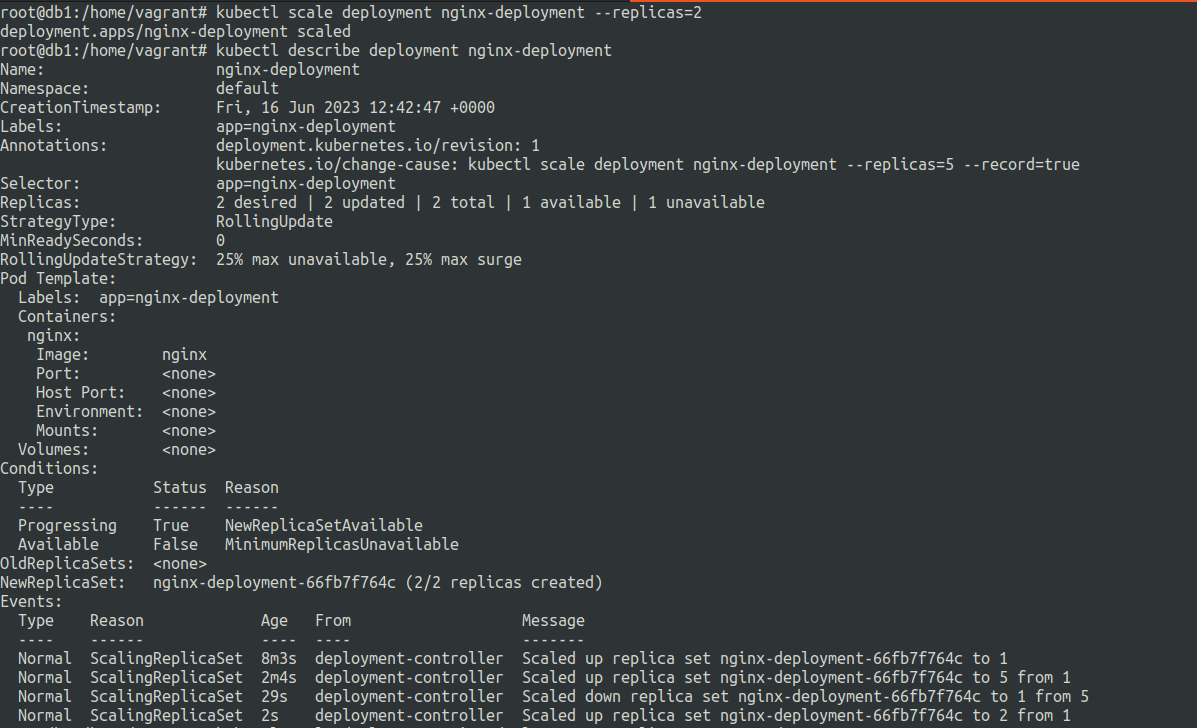Click the 'False' status of Available condition

(175, 545)
